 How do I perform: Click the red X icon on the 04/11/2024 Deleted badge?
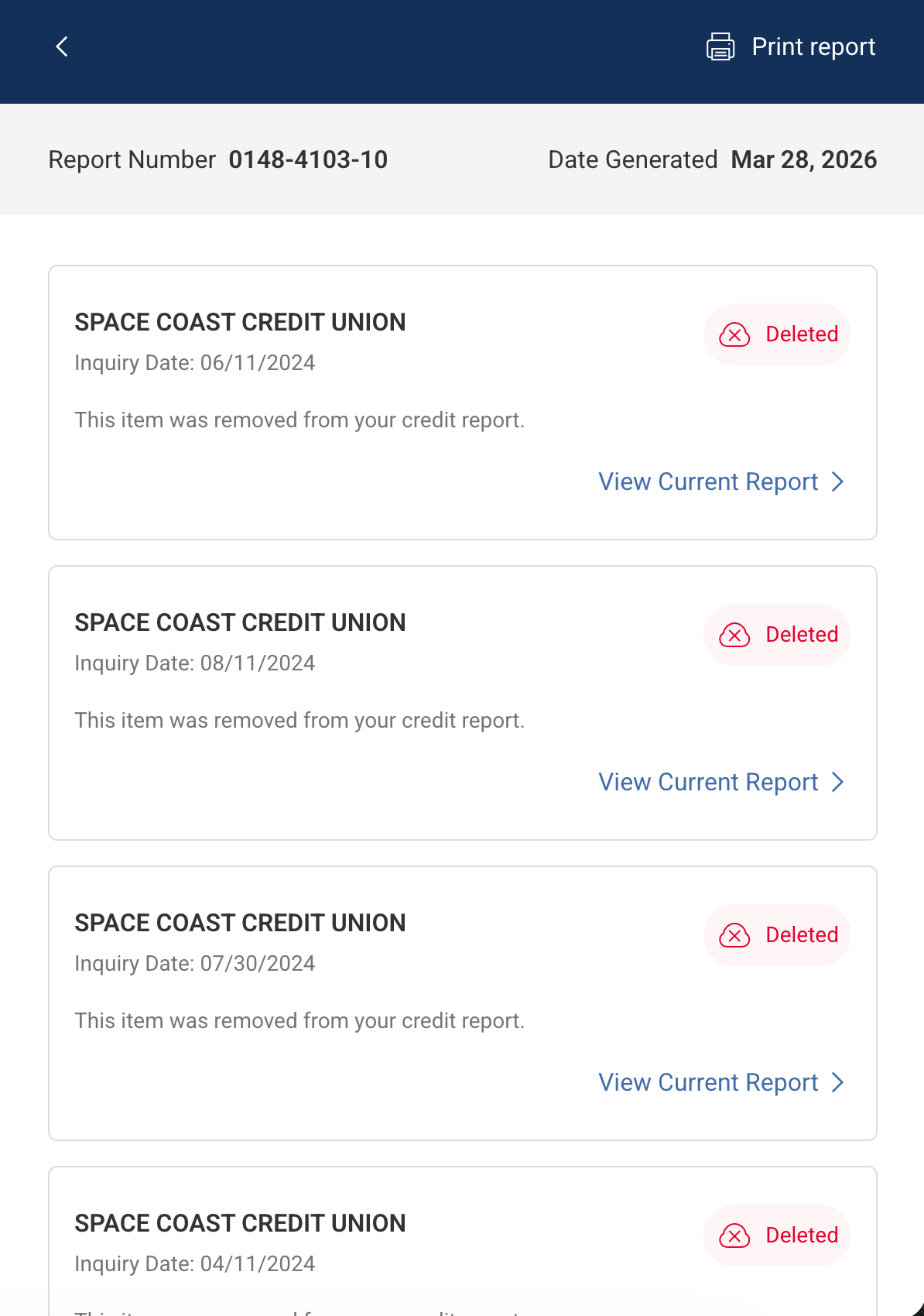pyautogui.click(x=734, y=1235)
